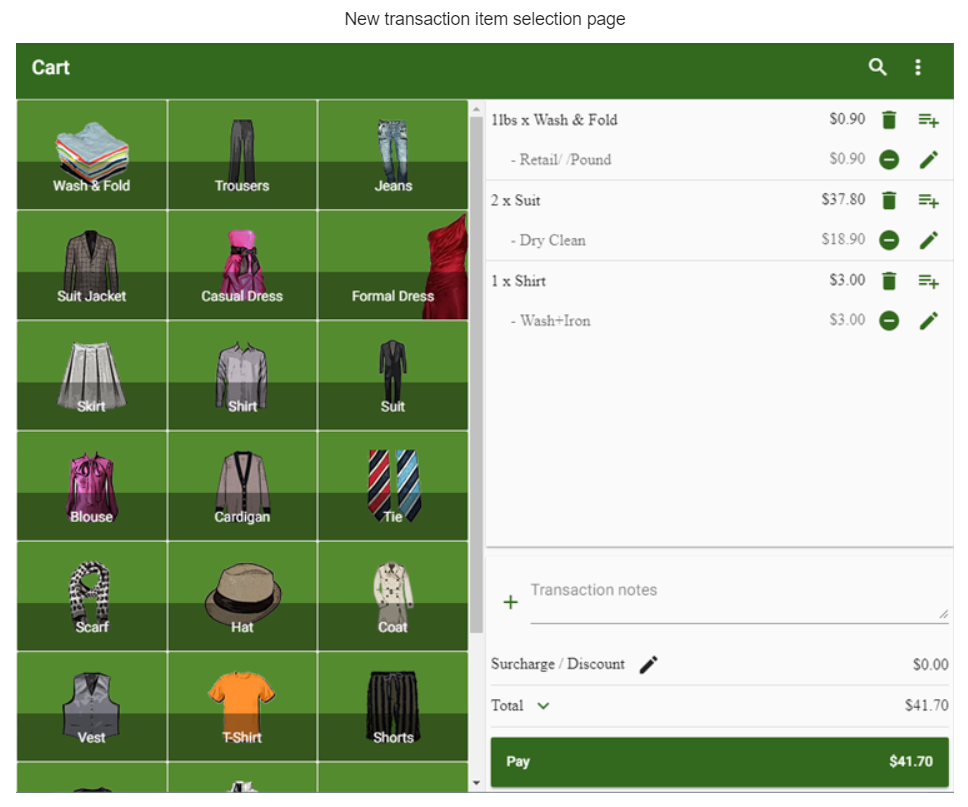968x807 pixels.
Task: Select the '2 x Suit' line text
Action: (515, 201)
